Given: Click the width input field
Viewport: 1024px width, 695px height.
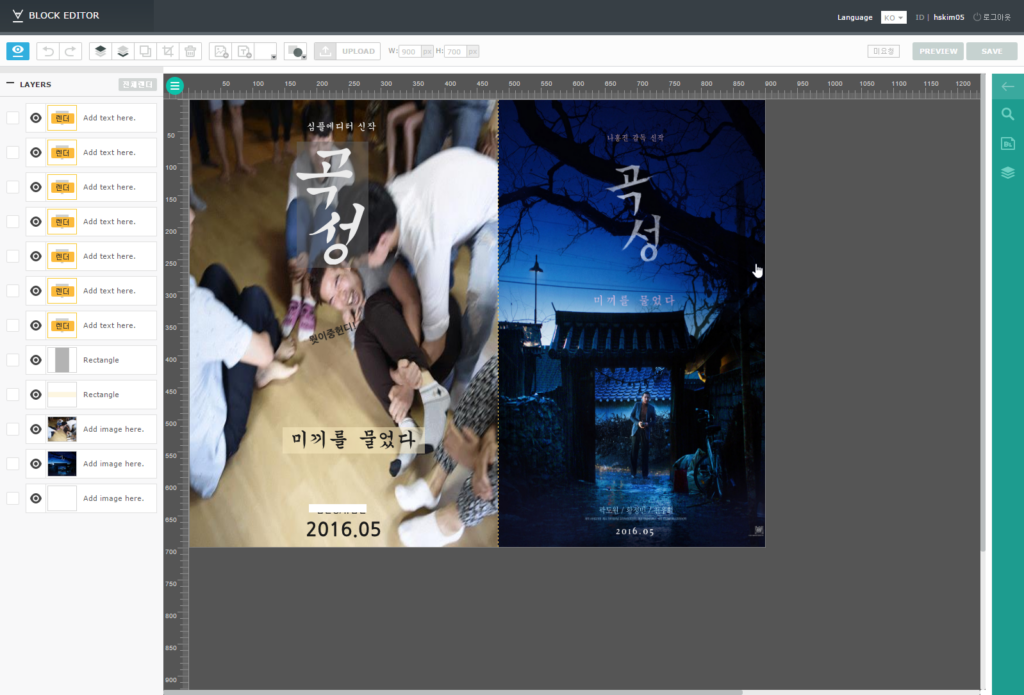Looking at the screenshot, I should [410, 51].
